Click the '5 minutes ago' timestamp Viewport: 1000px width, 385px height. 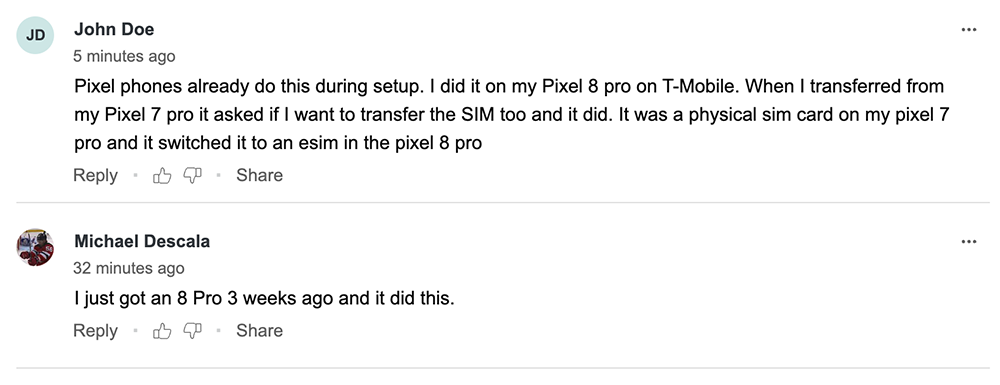[124, 56]
